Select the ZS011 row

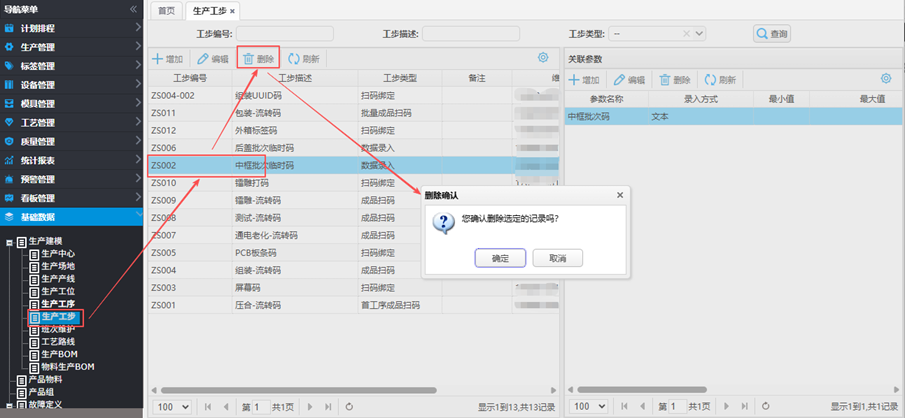(x=354, y=113)
